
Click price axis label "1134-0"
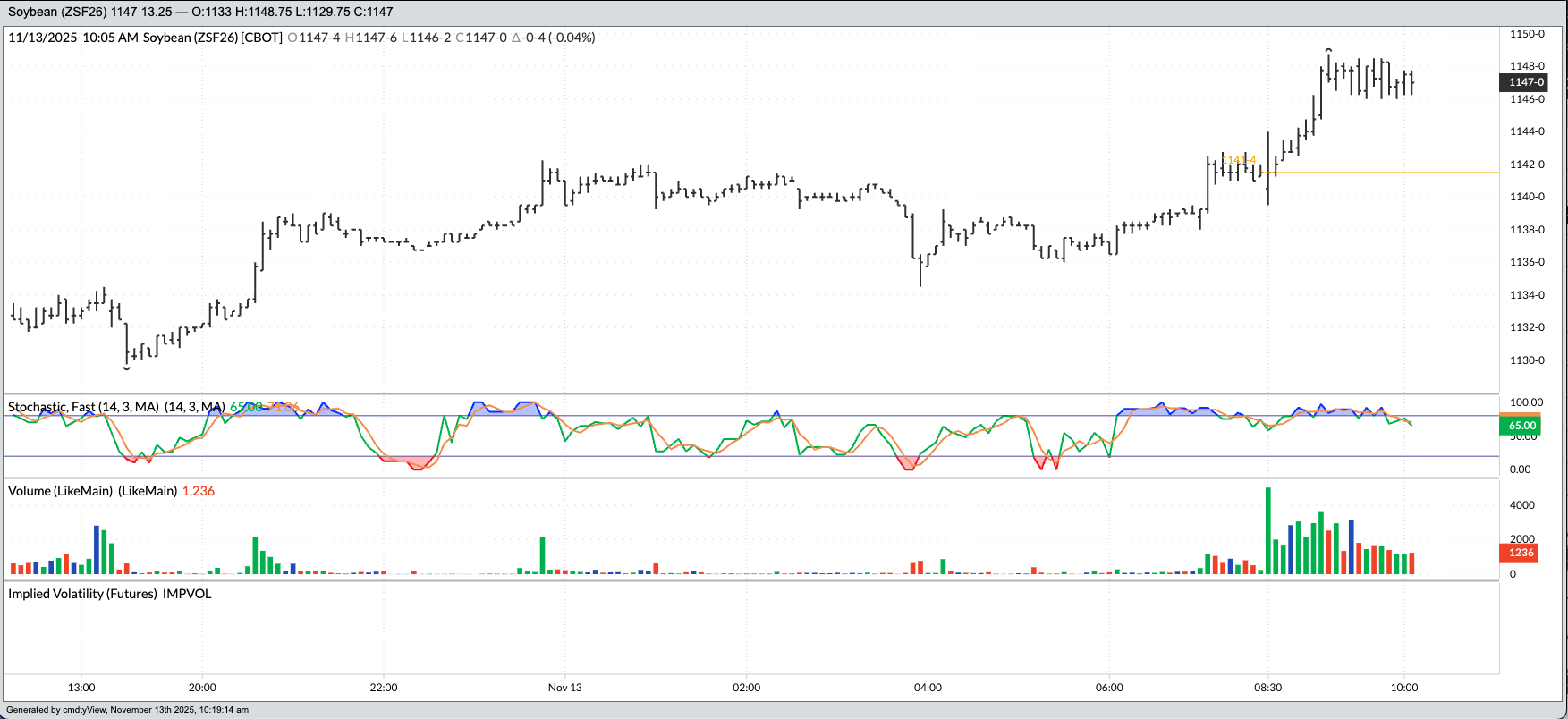[x=1527, y=295]
